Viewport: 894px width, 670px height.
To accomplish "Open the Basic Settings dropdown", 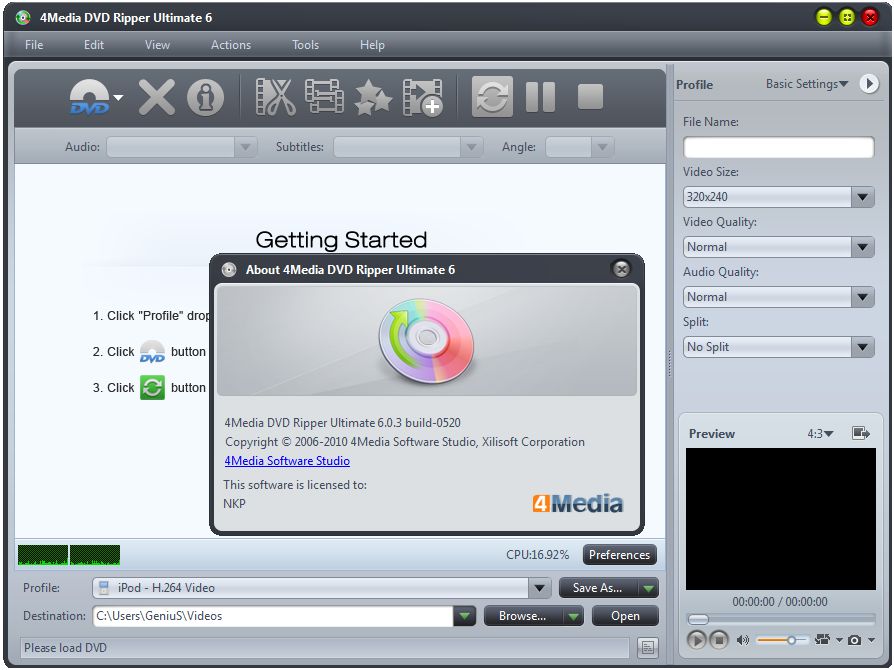I will 806,84.
